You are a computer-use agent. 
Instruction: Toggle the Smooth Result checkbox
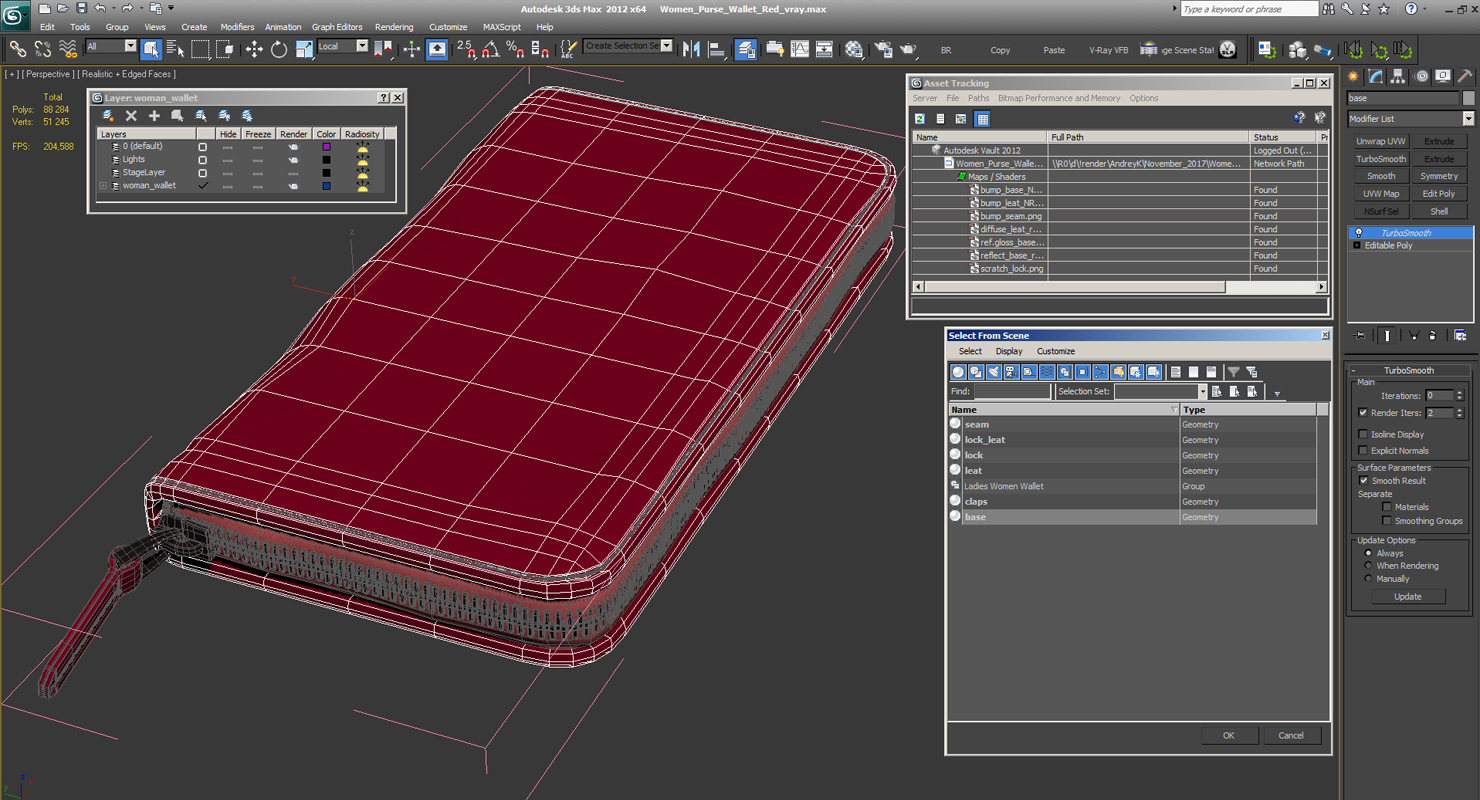[1363, 480]
